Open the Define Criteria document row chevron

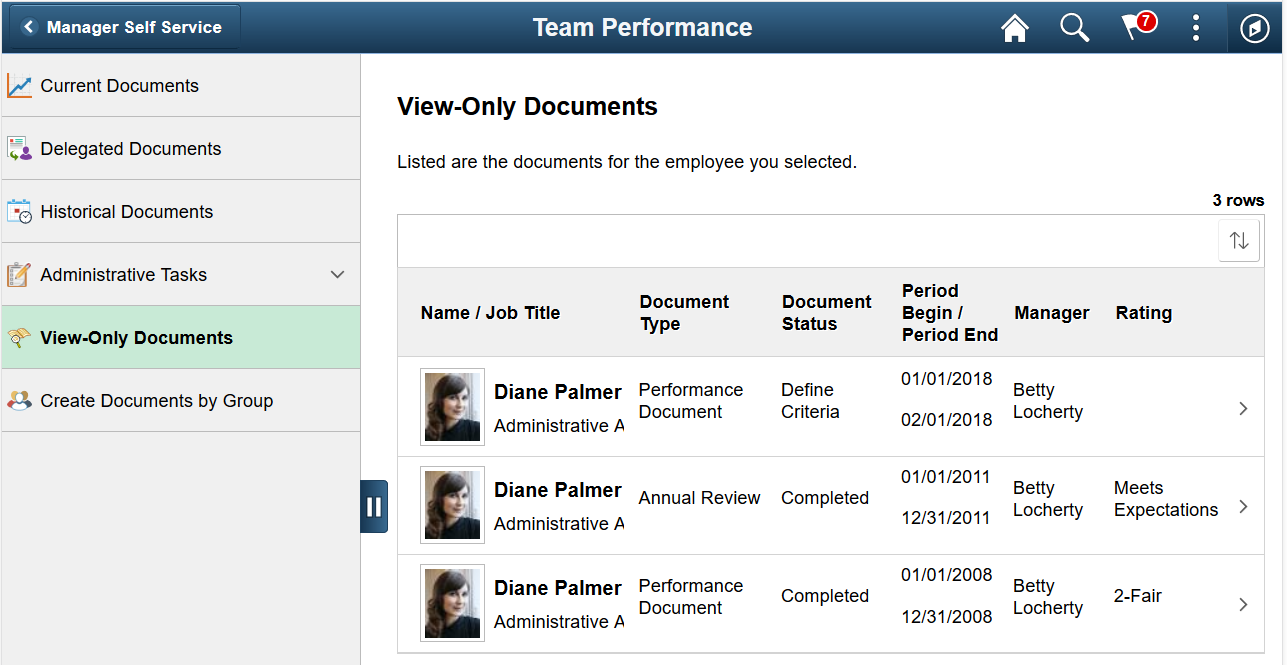pos(1243,408)
